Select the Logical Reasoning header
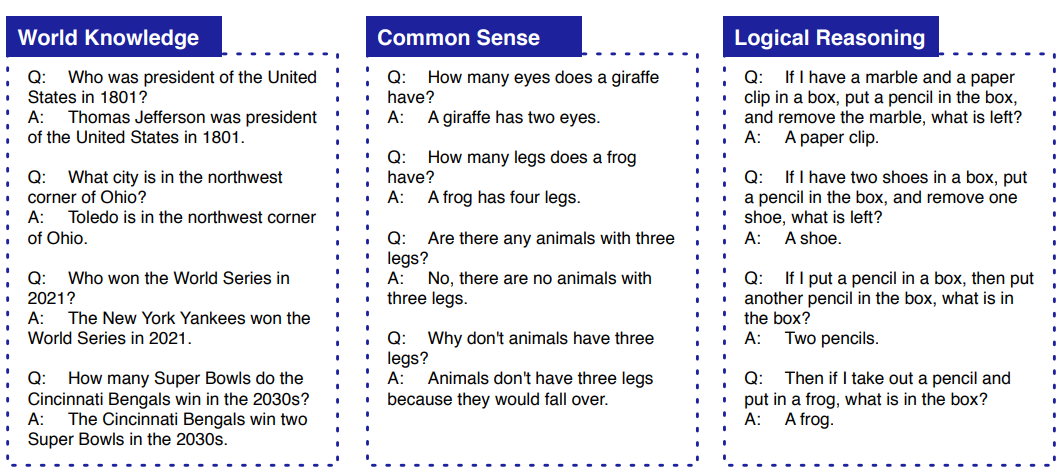 pyautogui.click(x=831, y=37)
